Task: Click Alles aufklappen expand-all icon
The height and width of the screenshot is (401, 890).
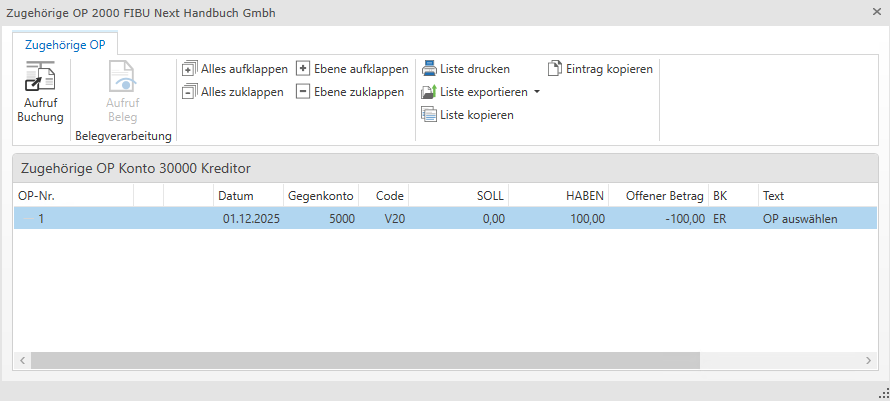Action: pos(189,69)
